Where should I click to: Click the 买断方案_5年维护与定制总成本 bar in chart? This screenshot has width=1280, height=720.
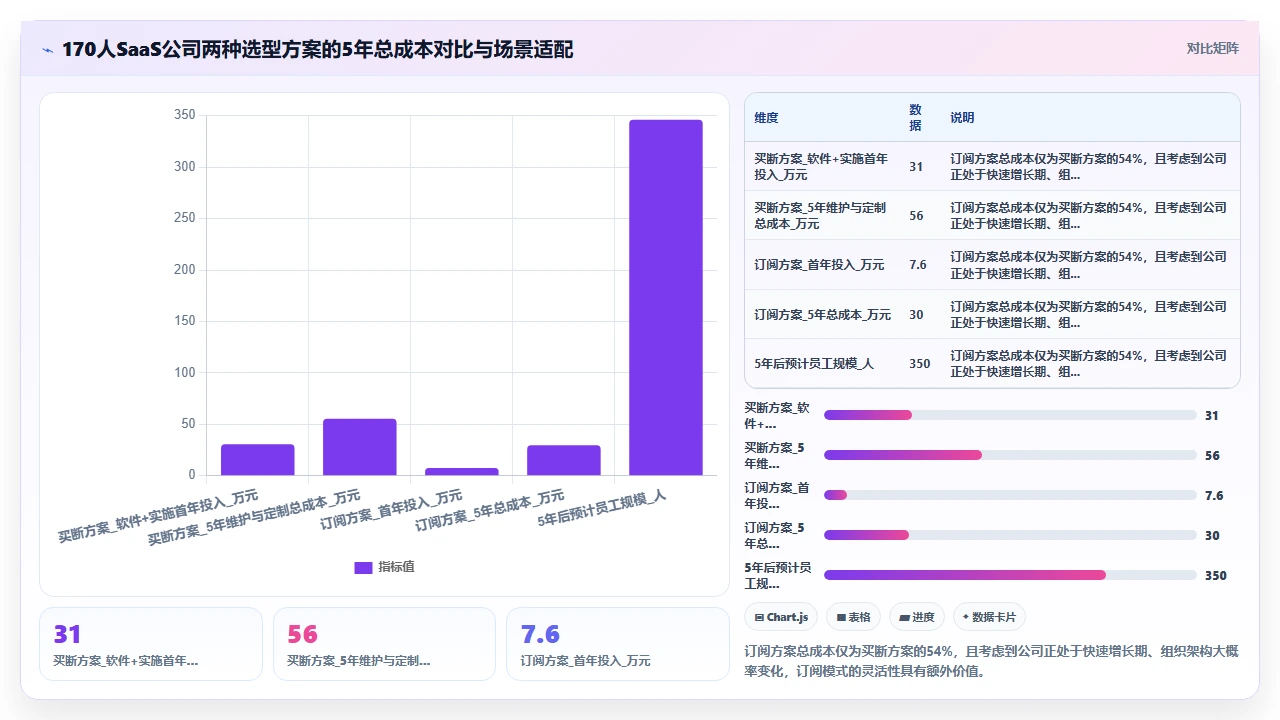360,447
